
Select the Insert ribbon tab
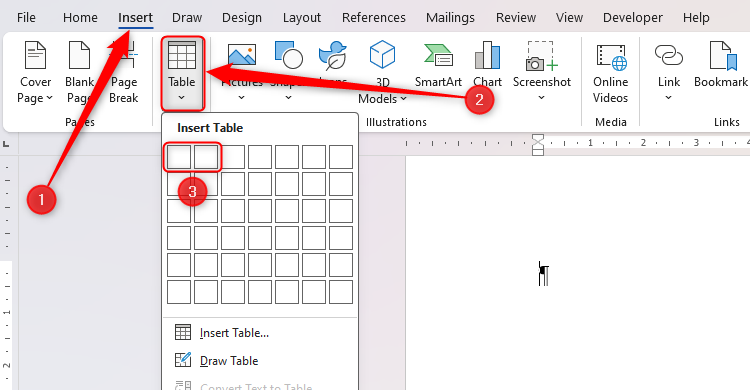click(x=135, y=18)
